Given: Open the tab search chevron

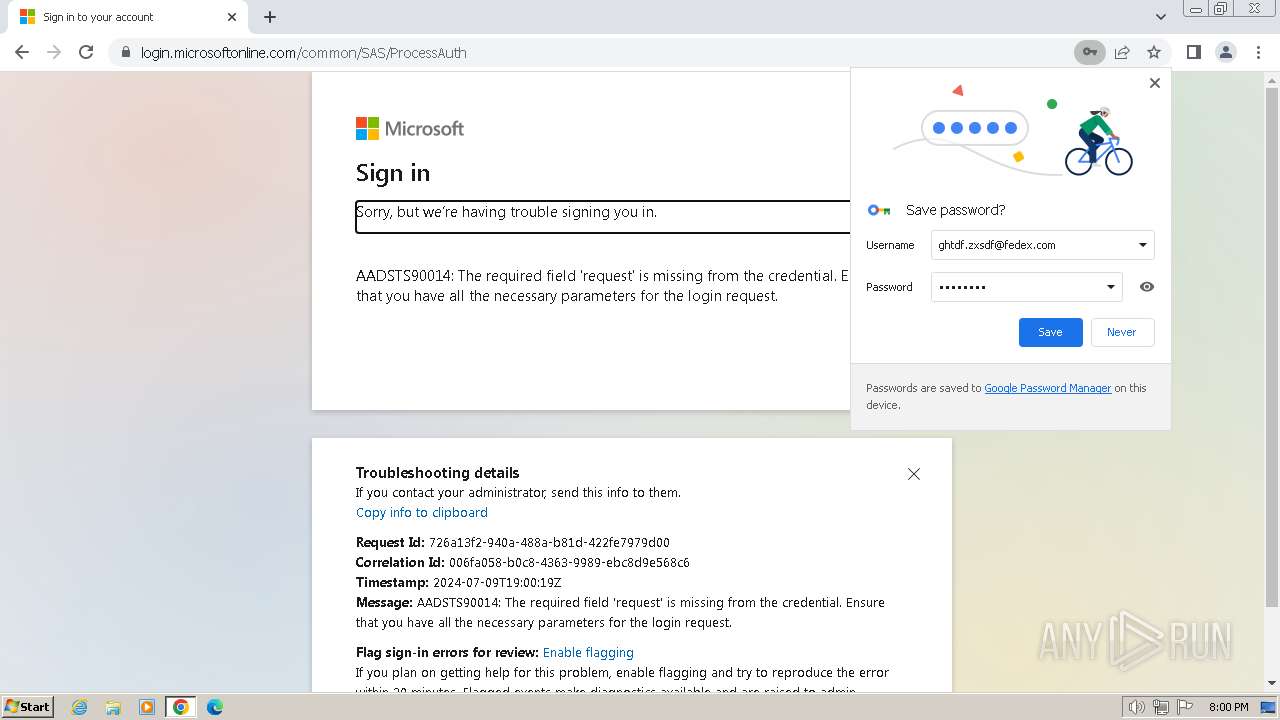Looking at the screenshot, I should point(1161,17).
